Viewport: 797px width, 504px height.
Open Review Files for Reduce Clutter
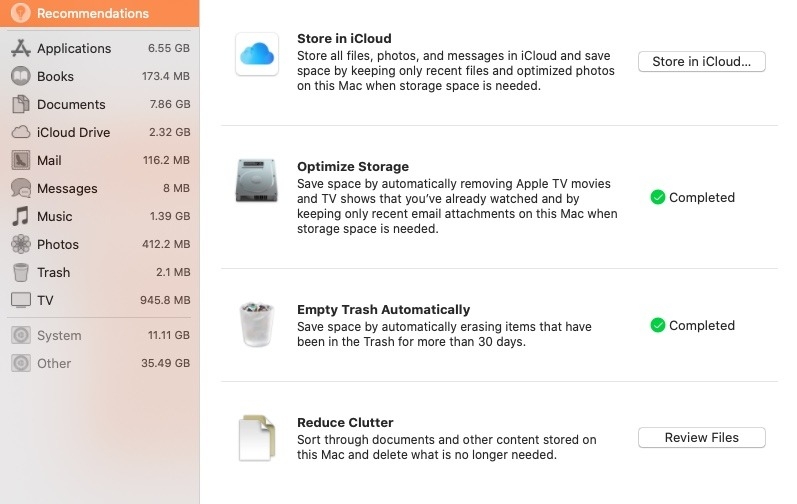(701, 437)
